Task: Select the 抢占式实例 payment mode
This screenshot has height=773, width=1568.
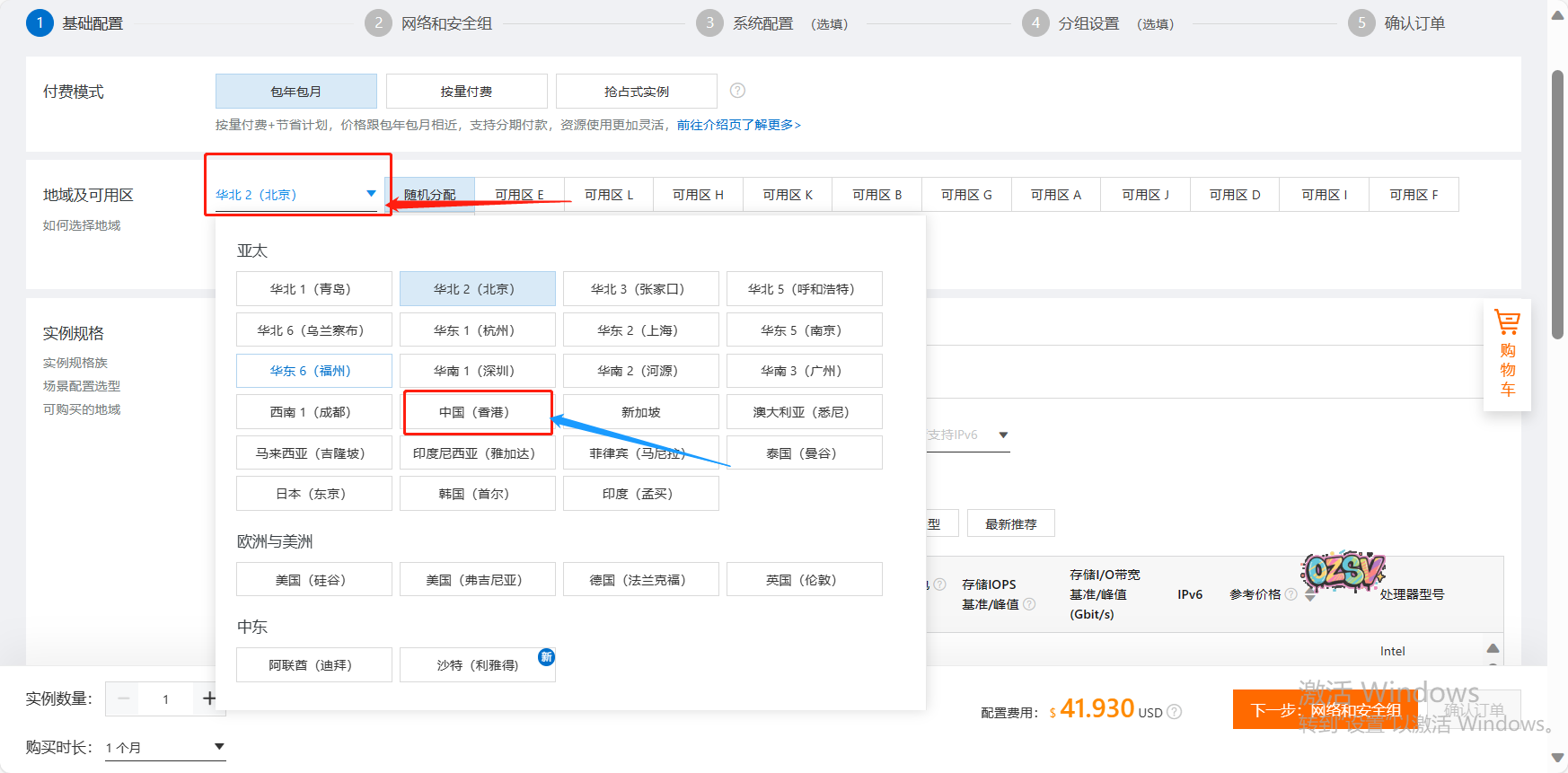Action: click(636, 92)
